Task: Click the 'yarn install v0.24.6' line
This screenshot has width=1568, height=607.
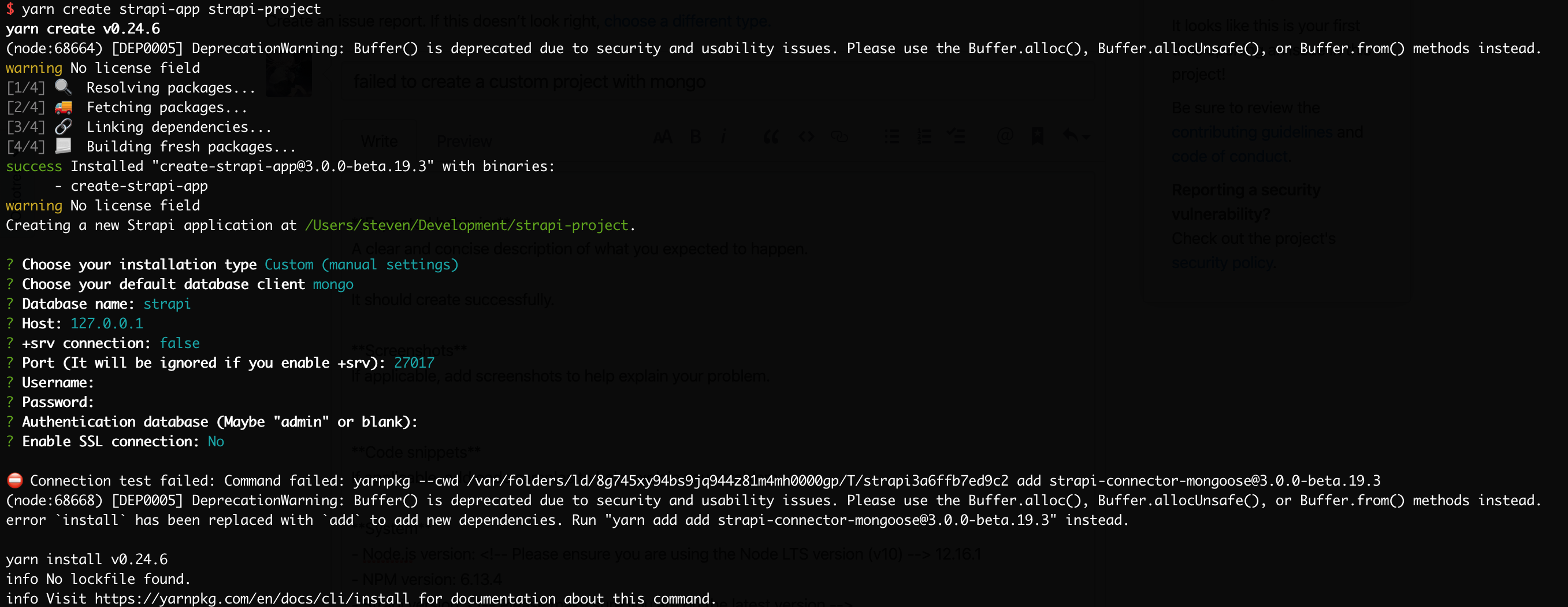Action: pos(87,559)
